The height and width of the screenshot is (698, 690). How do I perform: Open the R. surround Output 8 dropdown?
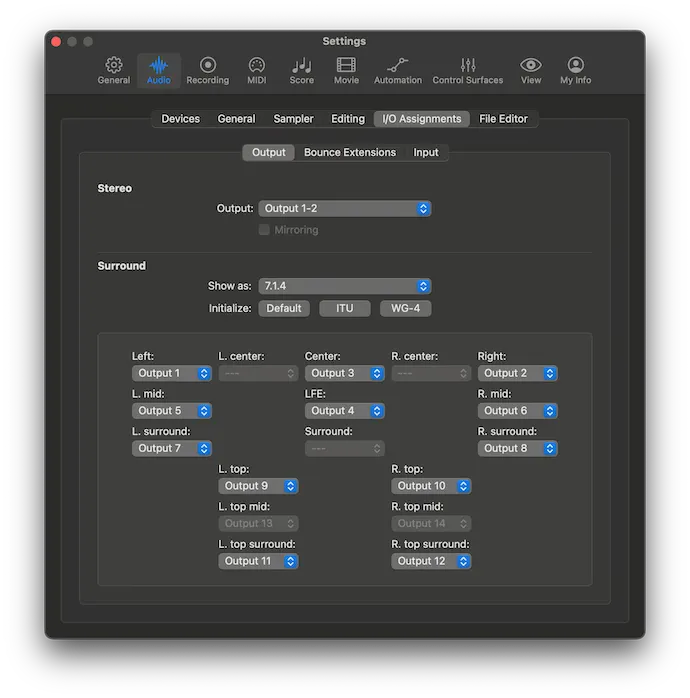coord(517,448)
